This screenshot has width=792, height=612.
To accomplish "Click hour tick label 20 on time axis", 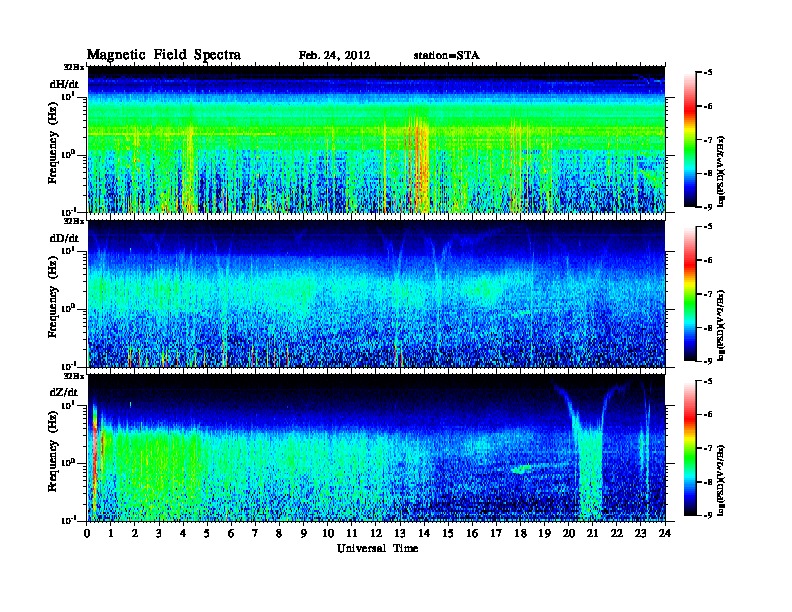I will pyautogui.click(x=569, y=534).
